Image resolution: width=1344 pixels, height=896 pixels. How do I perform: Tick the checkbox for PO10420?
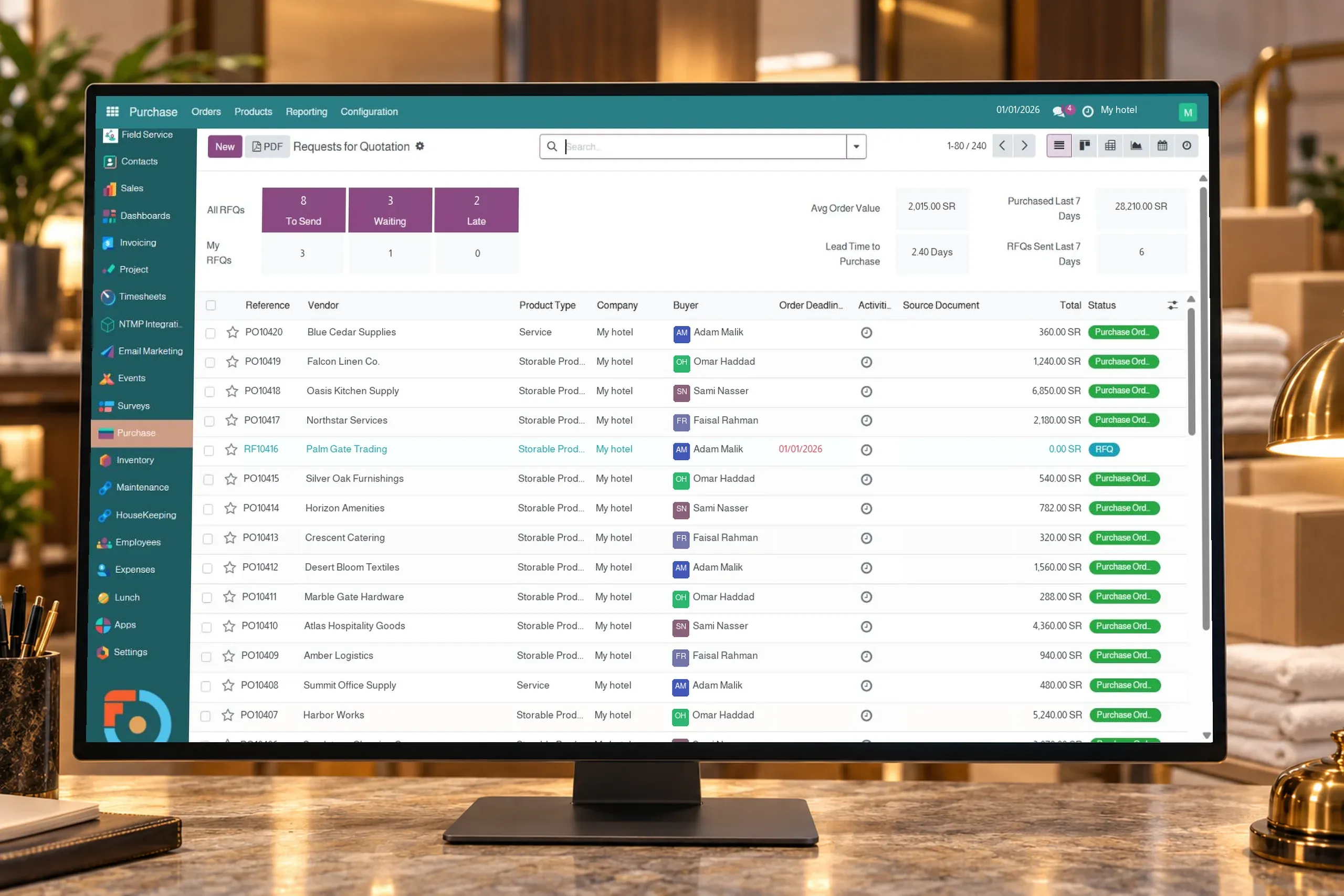[x=211, y=333]
